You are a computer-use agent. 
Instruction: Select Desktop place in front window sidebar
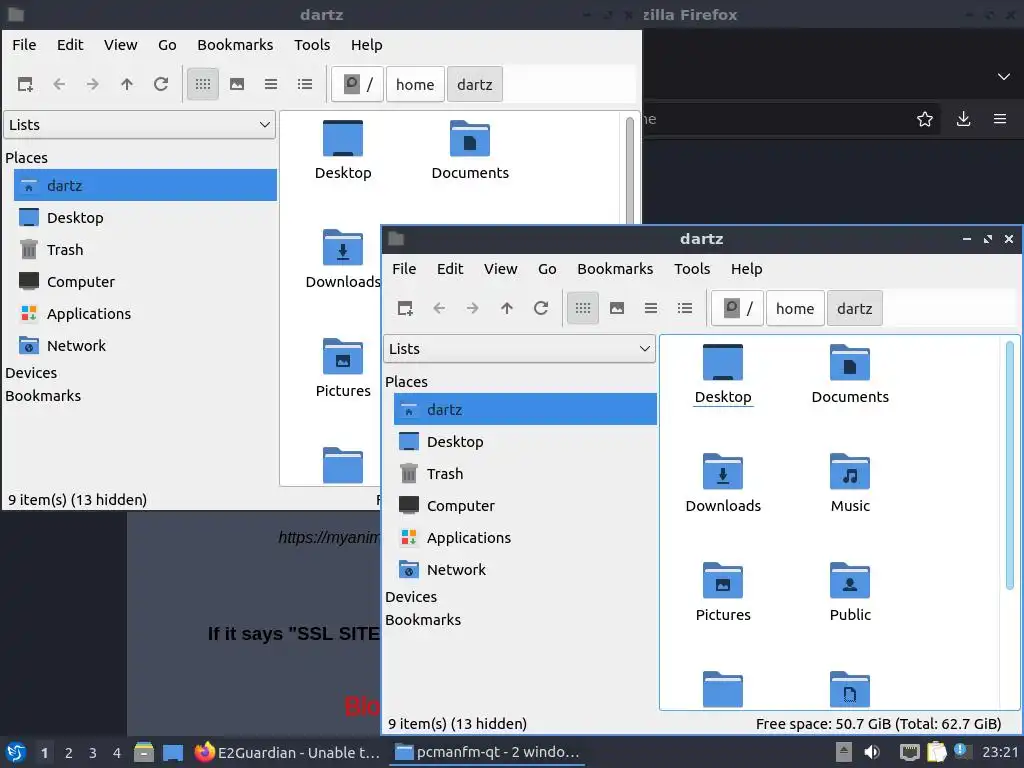pos(526,441)
